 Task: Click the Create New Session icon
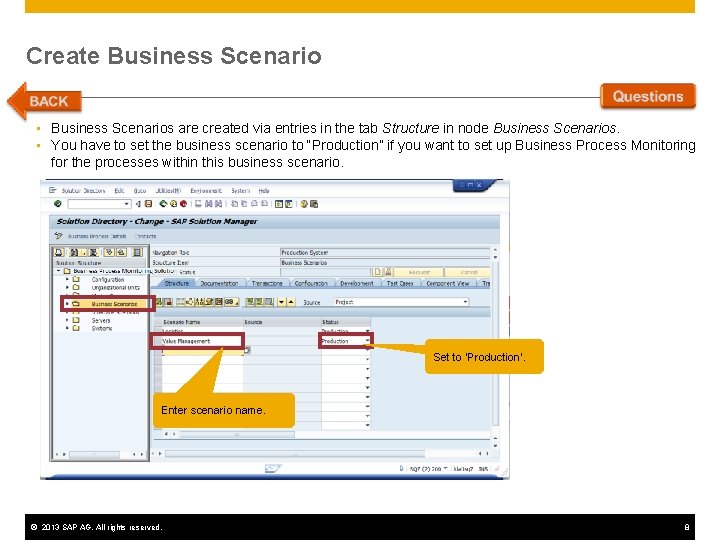(x=279, y=204)
